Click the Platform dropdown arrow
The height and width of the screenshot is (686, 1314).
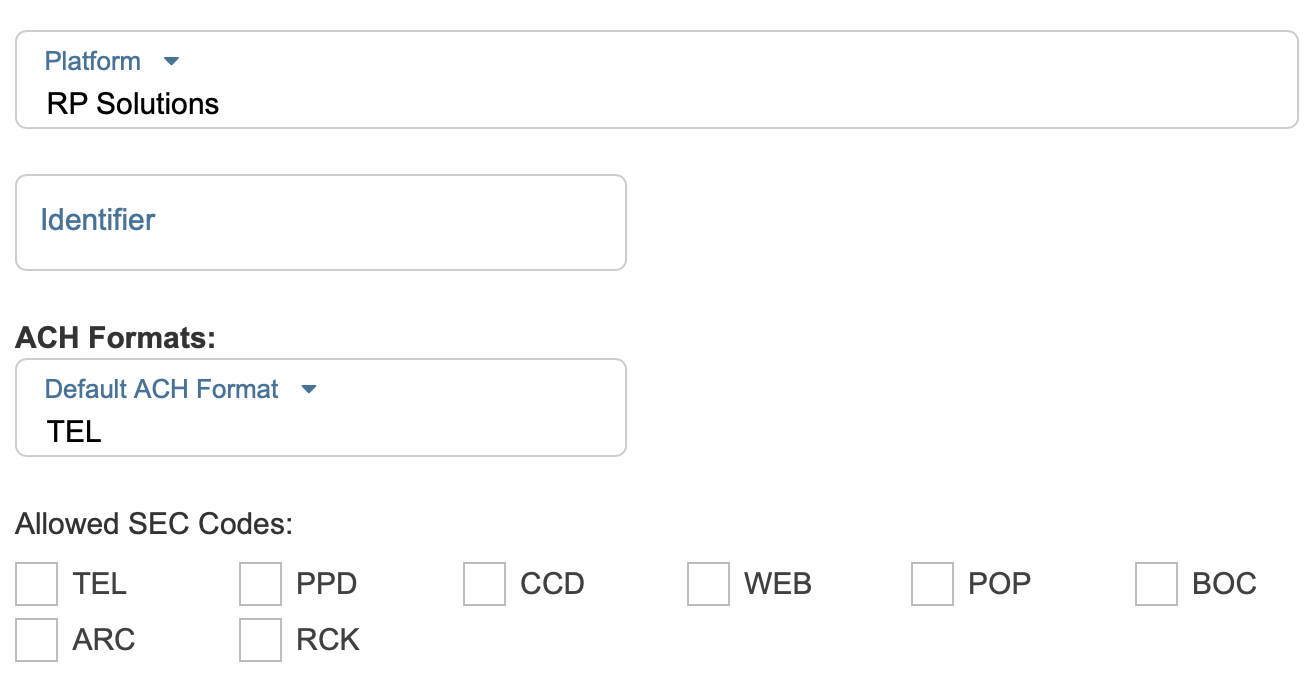click(171, 62)
